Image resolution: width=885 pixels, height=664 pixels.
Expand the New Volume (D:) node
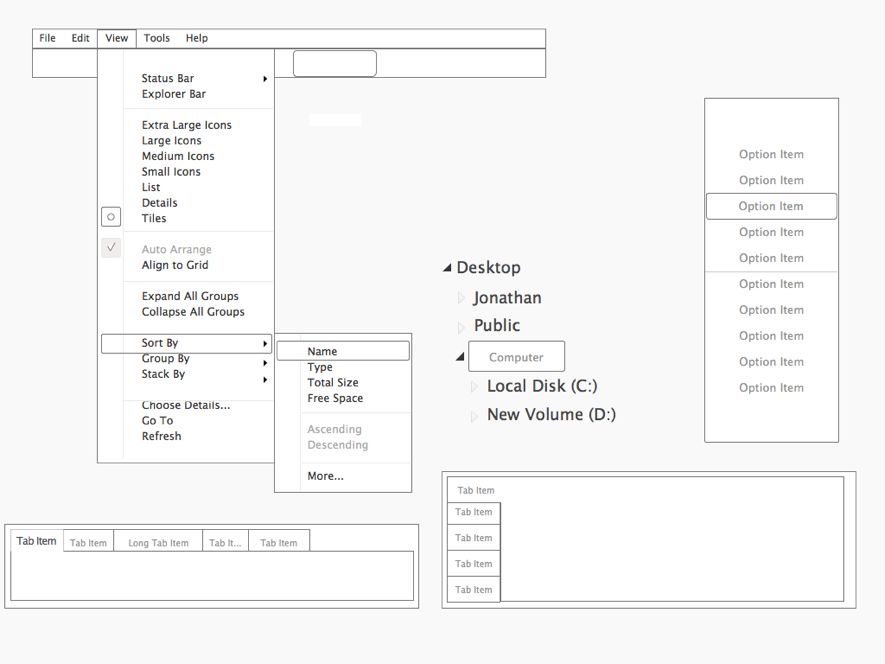point(474,416)
